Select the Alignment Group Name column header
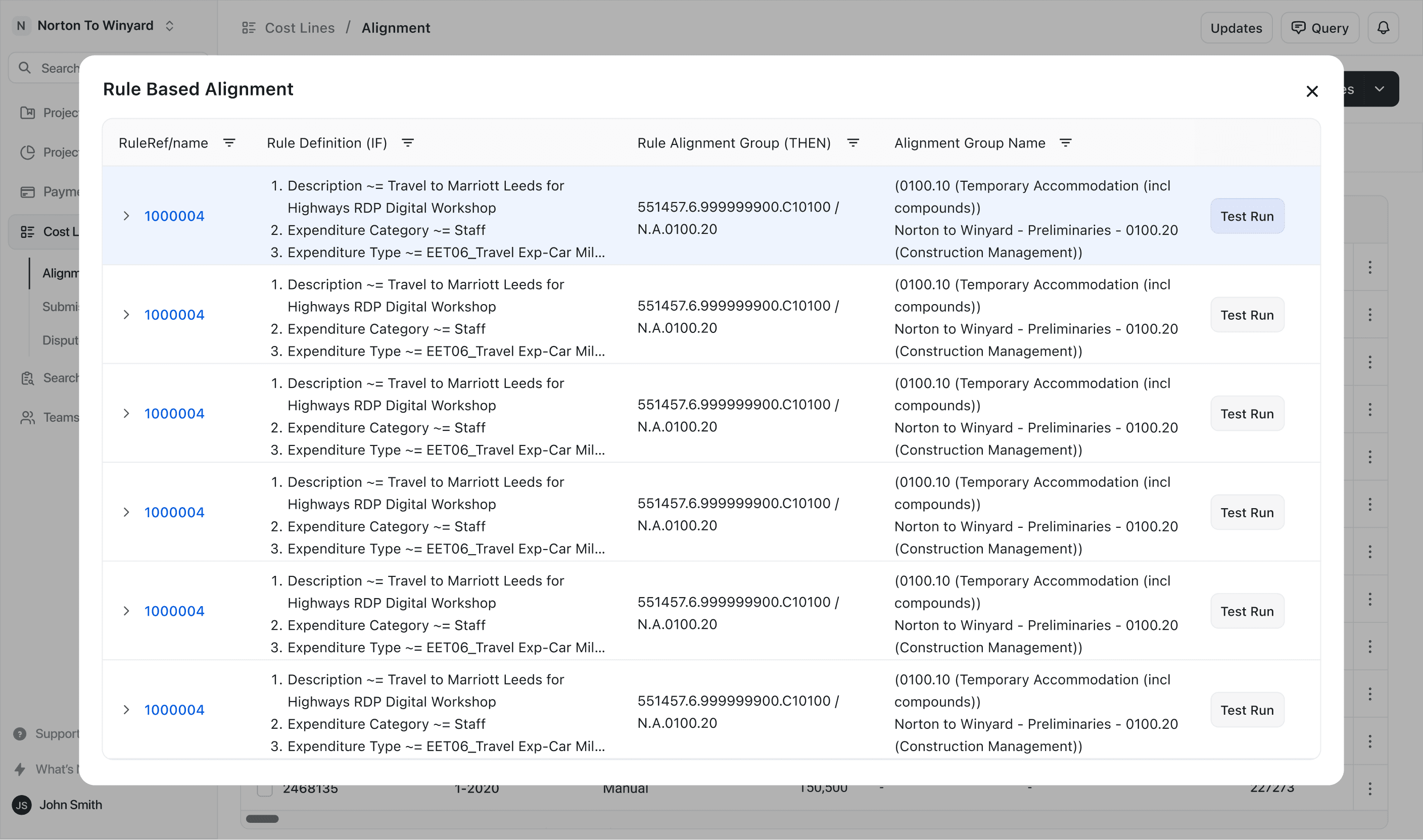The width and height of the screenshot is (1423, 840). [969, 142]
